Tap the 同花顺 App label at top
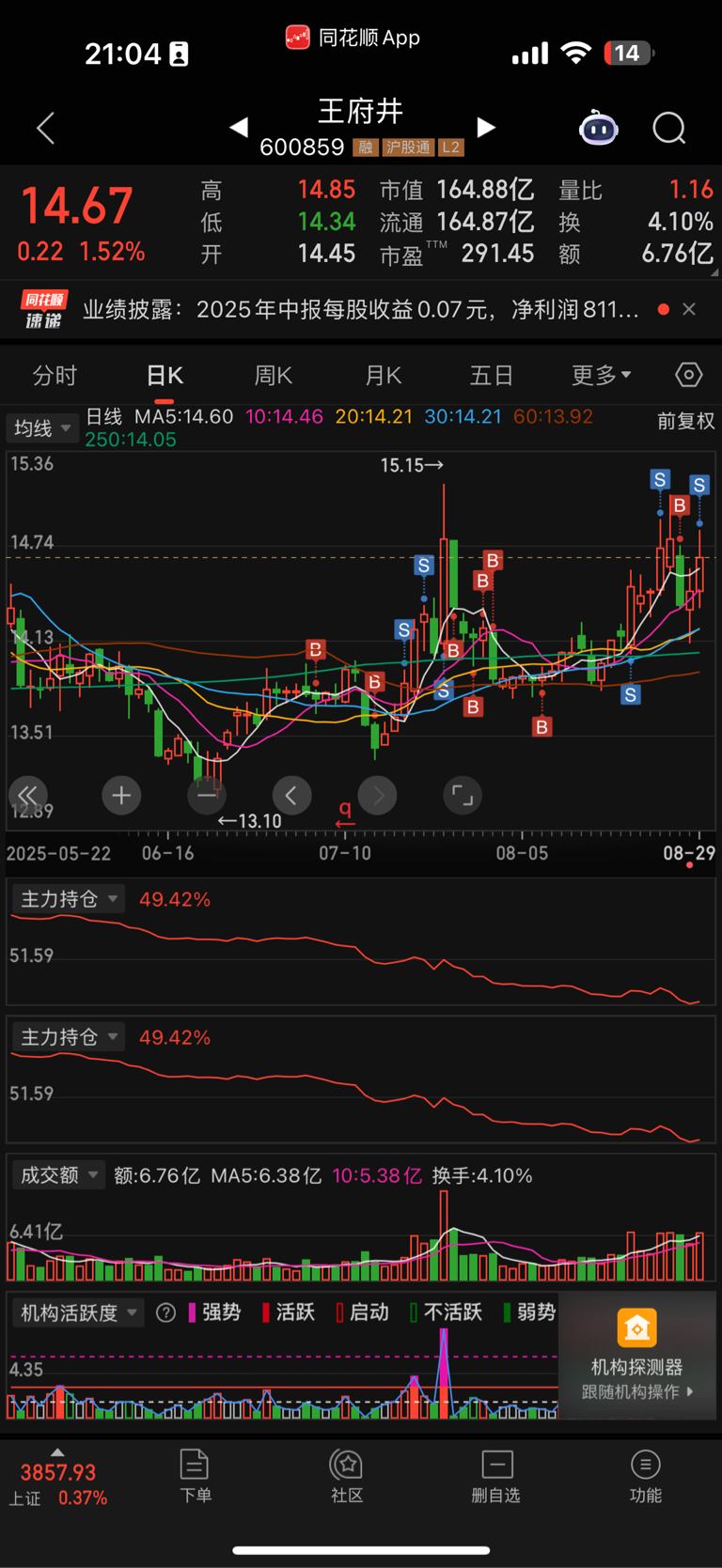Image resolution: width=722 pixels, height=1568 pixels. pos(353,39)
